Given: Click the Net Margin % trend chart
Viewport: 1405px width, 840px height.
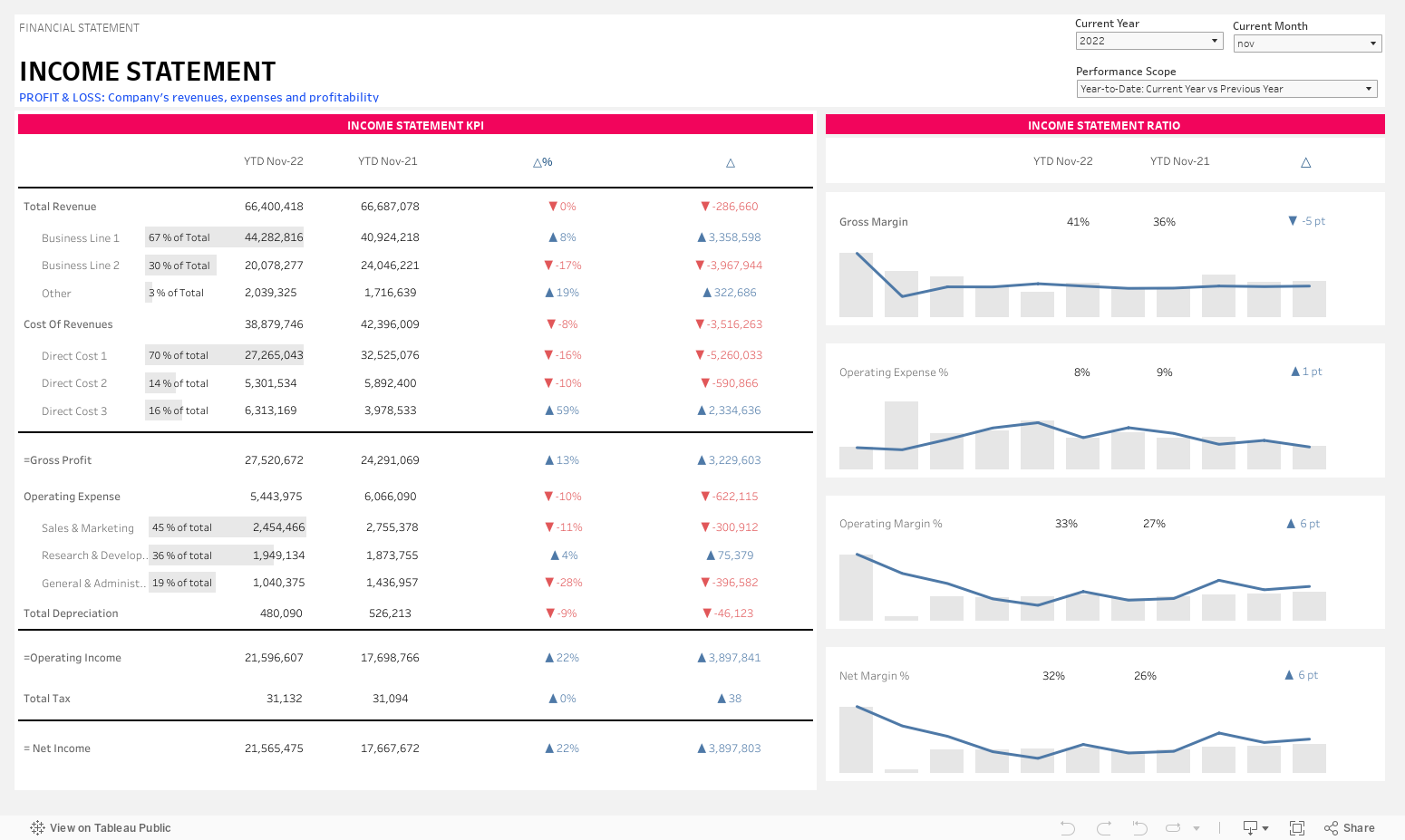Looking at the screenshot, I should [1082, 738].
